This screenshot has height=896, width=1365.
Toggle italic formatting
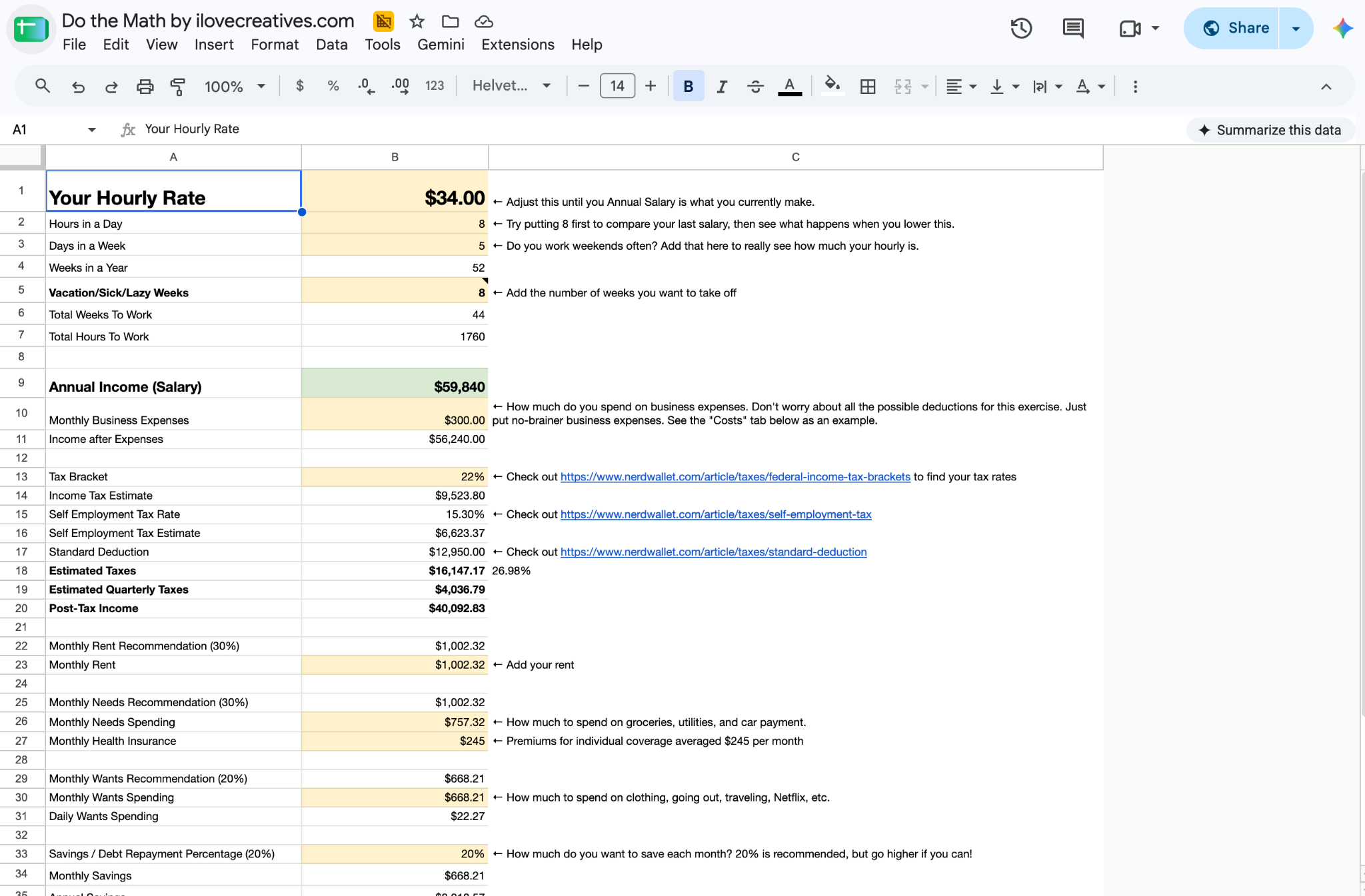click(x=722, y=86)
